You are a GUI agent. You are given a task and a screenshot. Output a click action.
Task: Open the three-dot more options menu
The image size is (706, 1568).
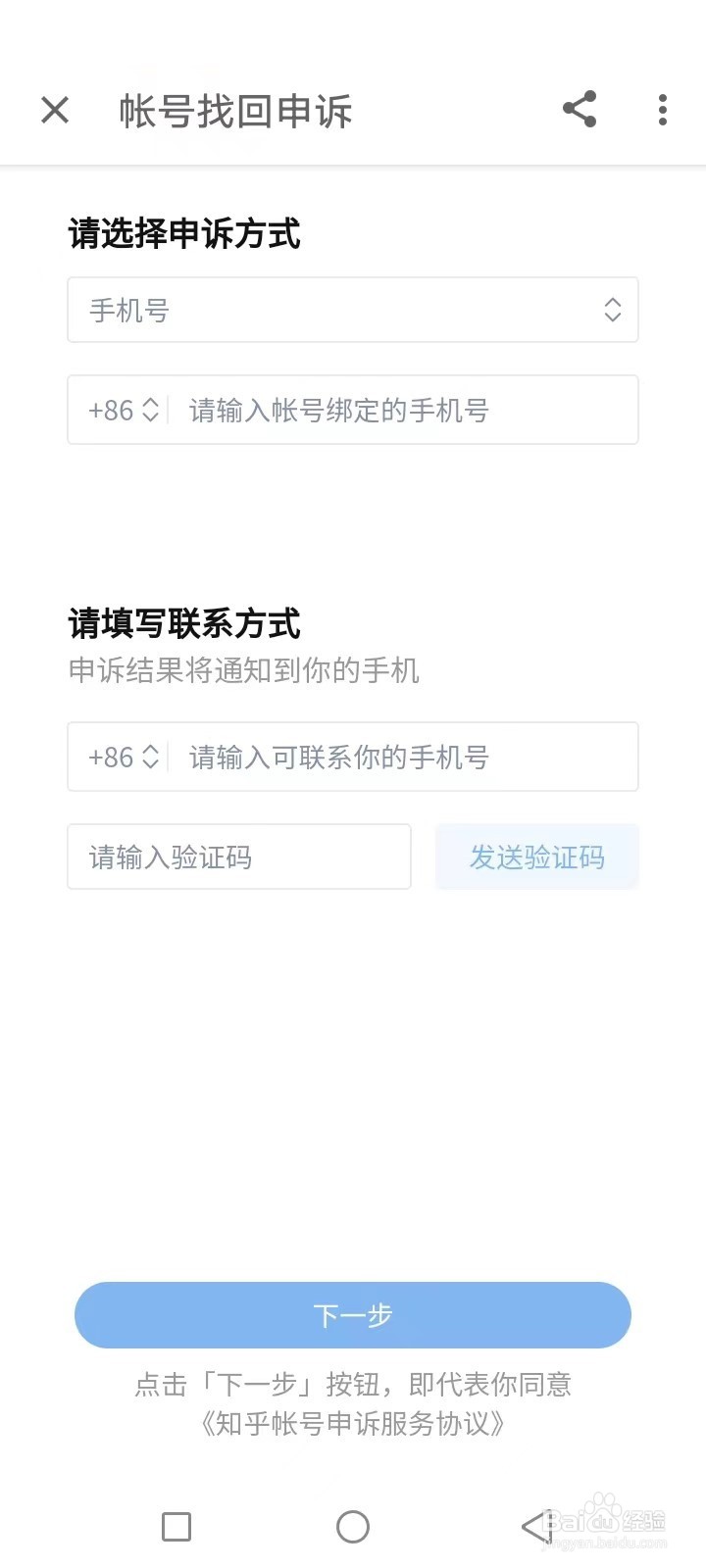[x=663, y=110]
